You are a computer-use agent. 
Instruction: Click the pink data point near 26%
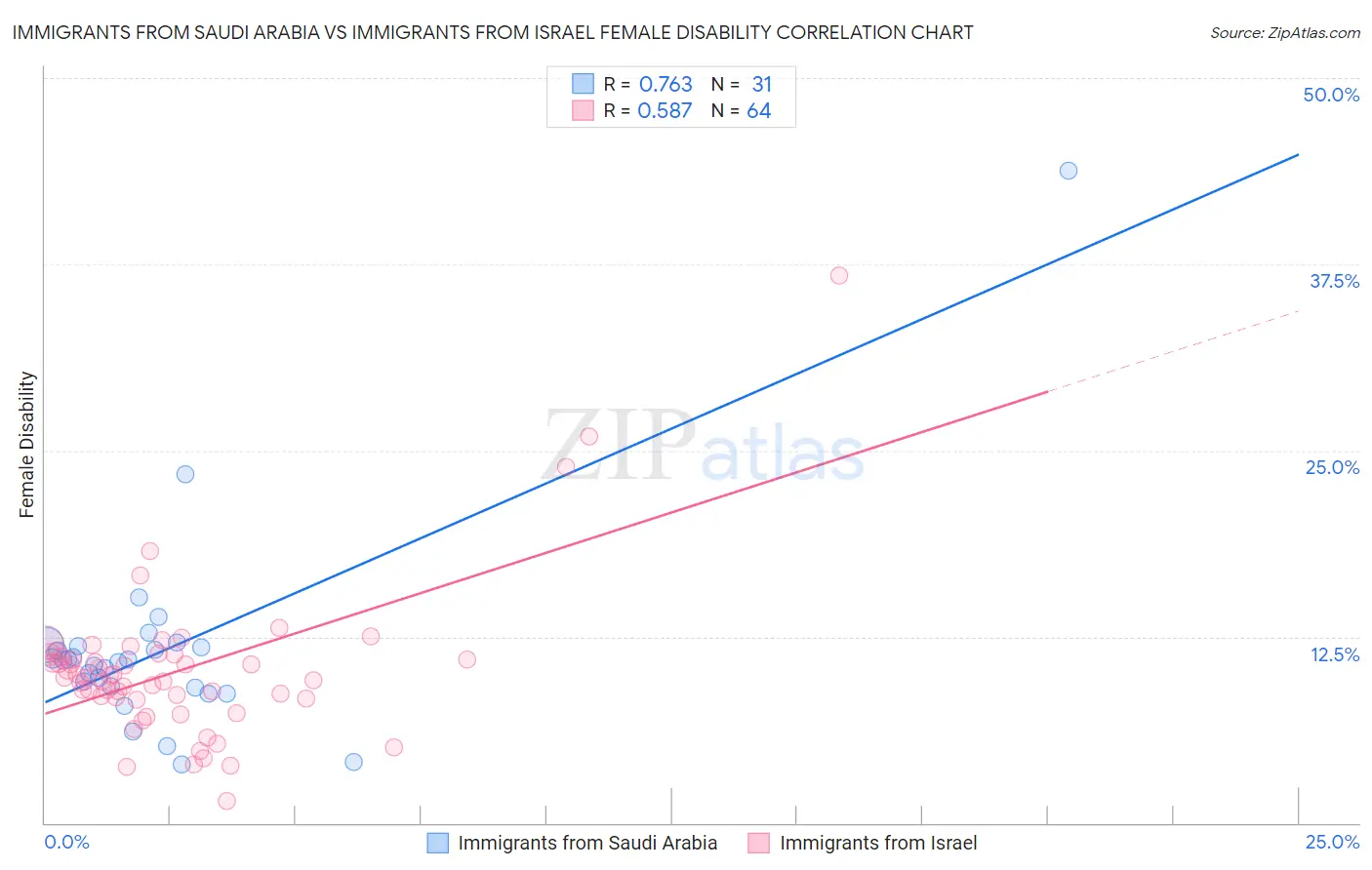pos(589,436)
